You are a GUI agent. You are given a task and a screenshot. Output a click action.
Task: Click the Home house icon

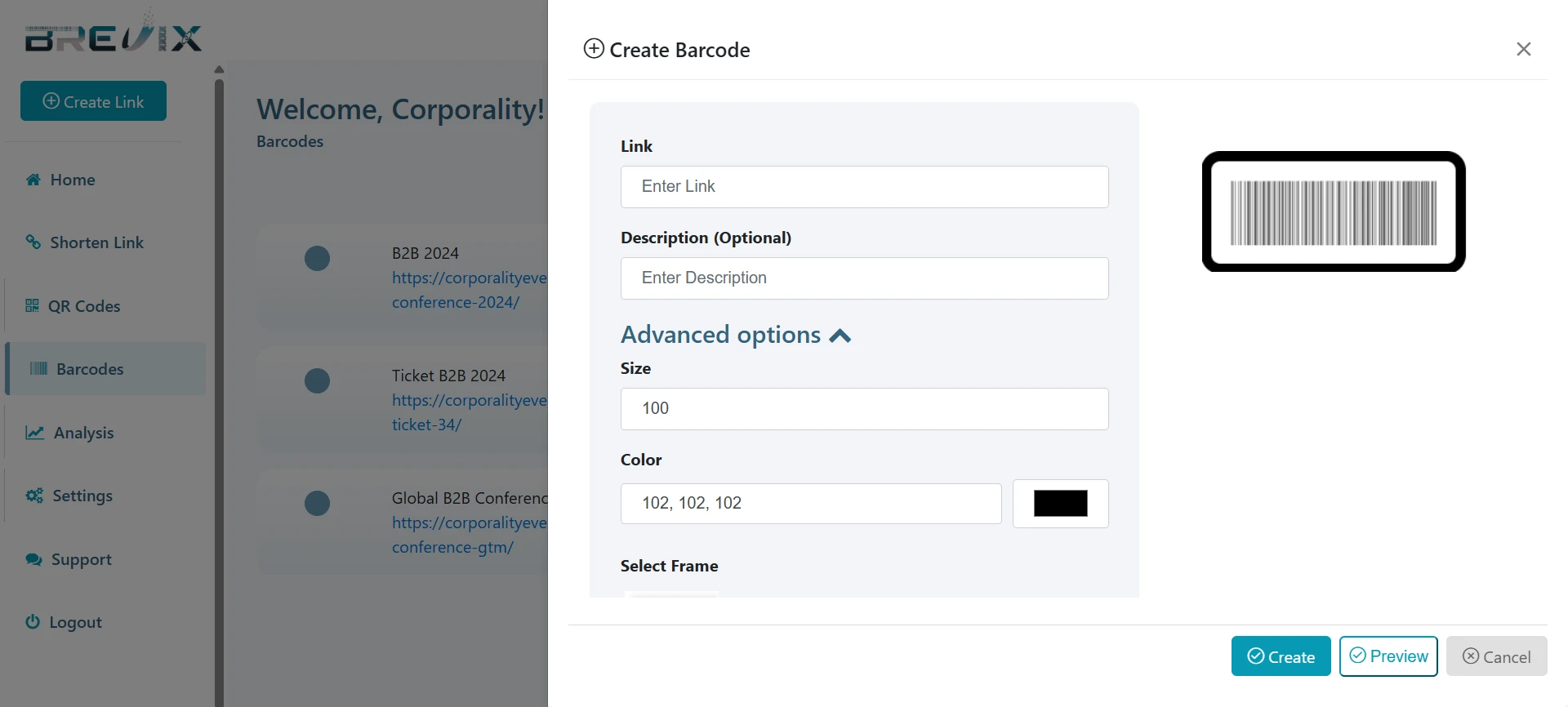33,180
